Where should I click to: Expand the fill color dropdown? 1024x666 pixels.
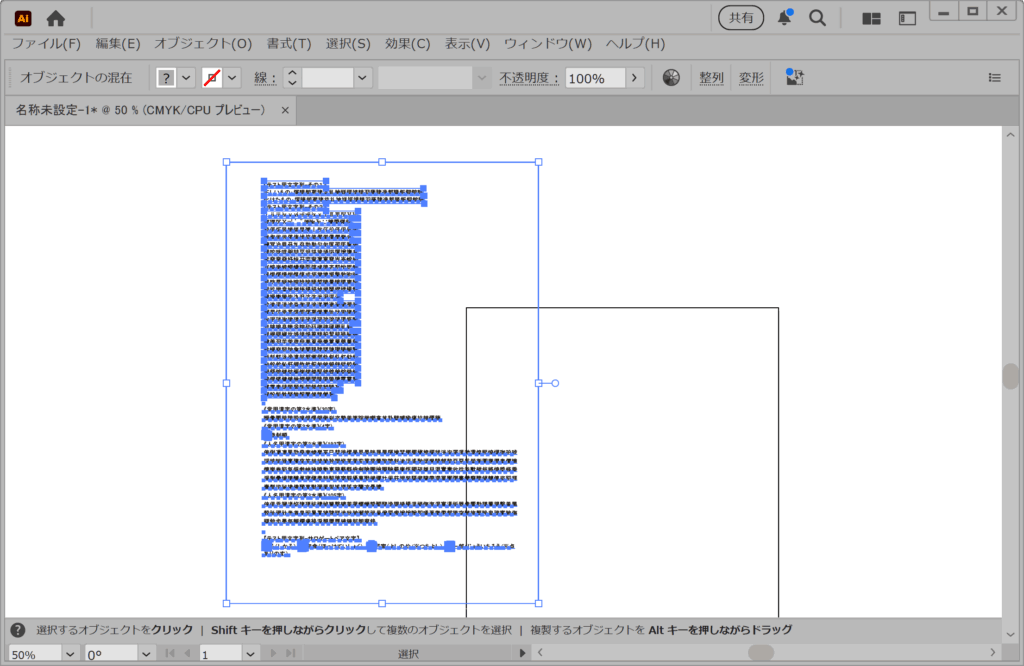coord(186,78)
